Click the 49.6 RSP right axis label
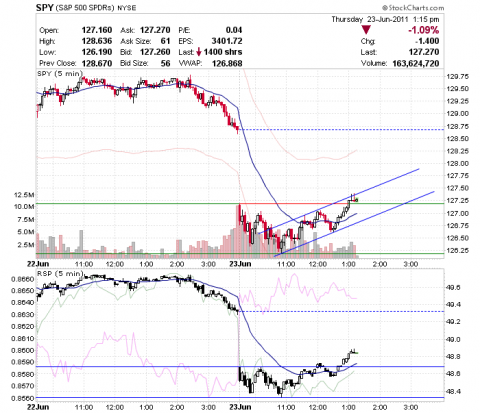The height and width of the screenshot is (413, 480). (454, 288)
